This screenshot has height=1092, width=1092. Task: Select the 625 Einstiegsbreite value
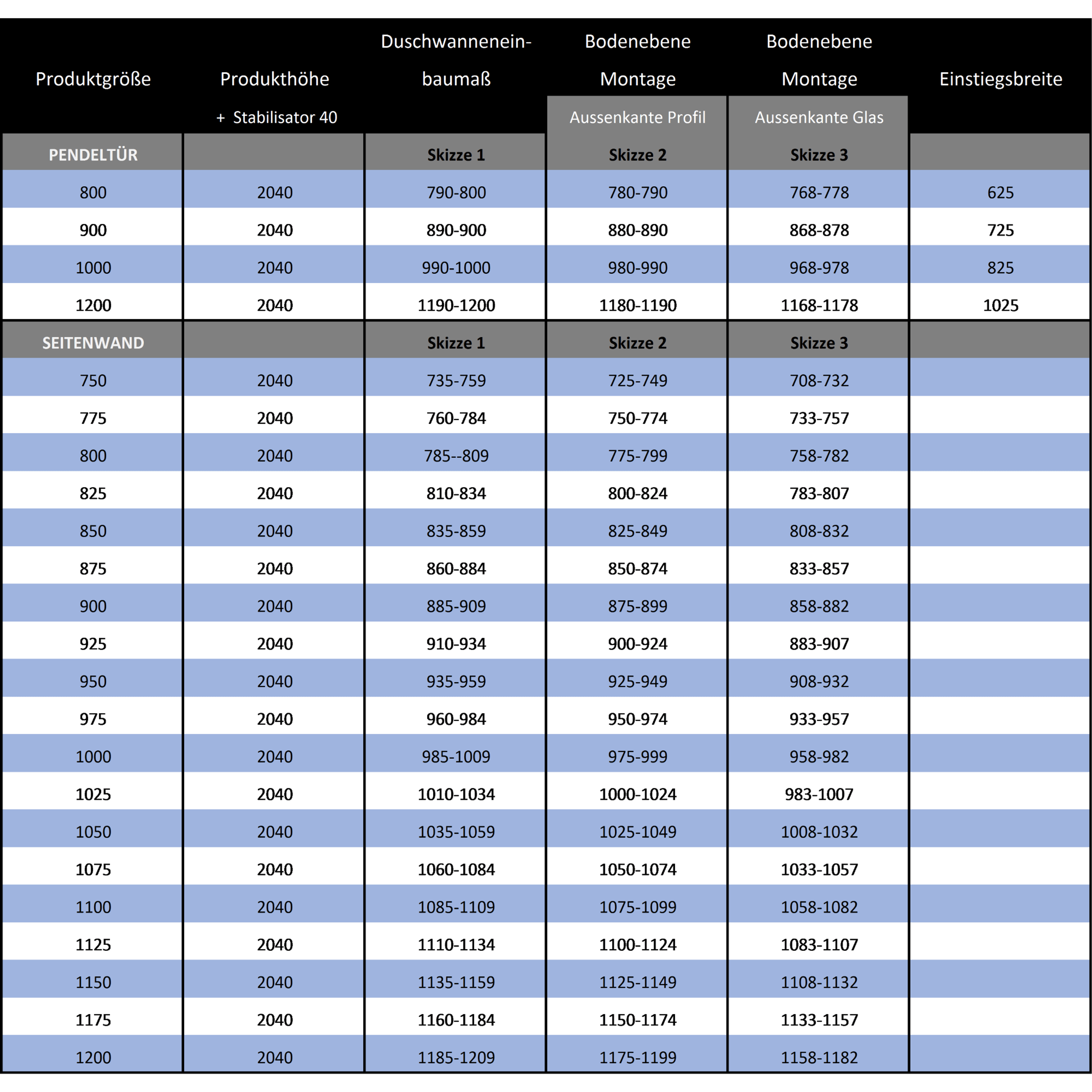1000,193
